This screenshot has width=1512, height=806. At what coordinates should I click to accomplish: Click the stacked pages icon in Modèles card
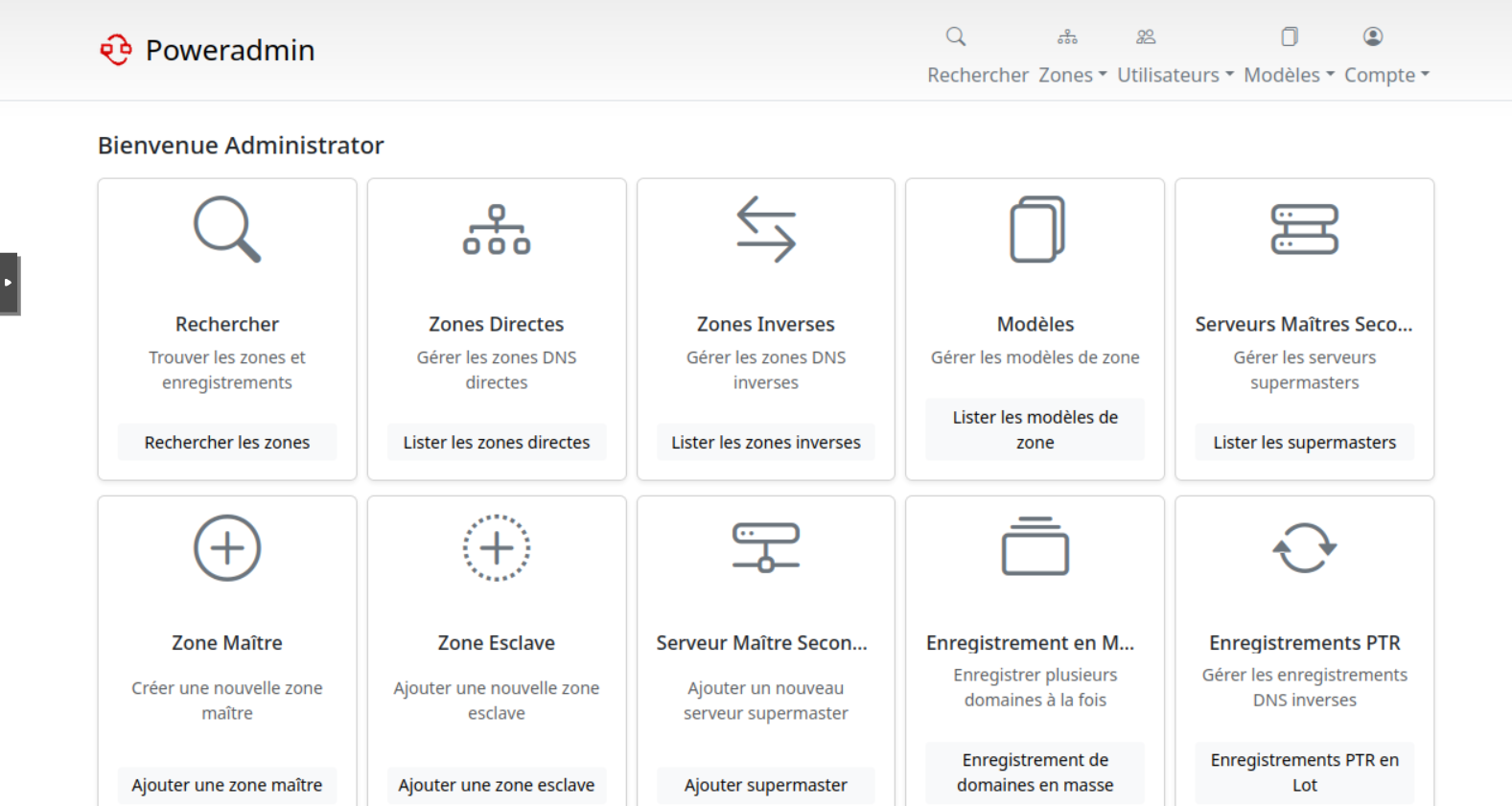coord(1035,230)
